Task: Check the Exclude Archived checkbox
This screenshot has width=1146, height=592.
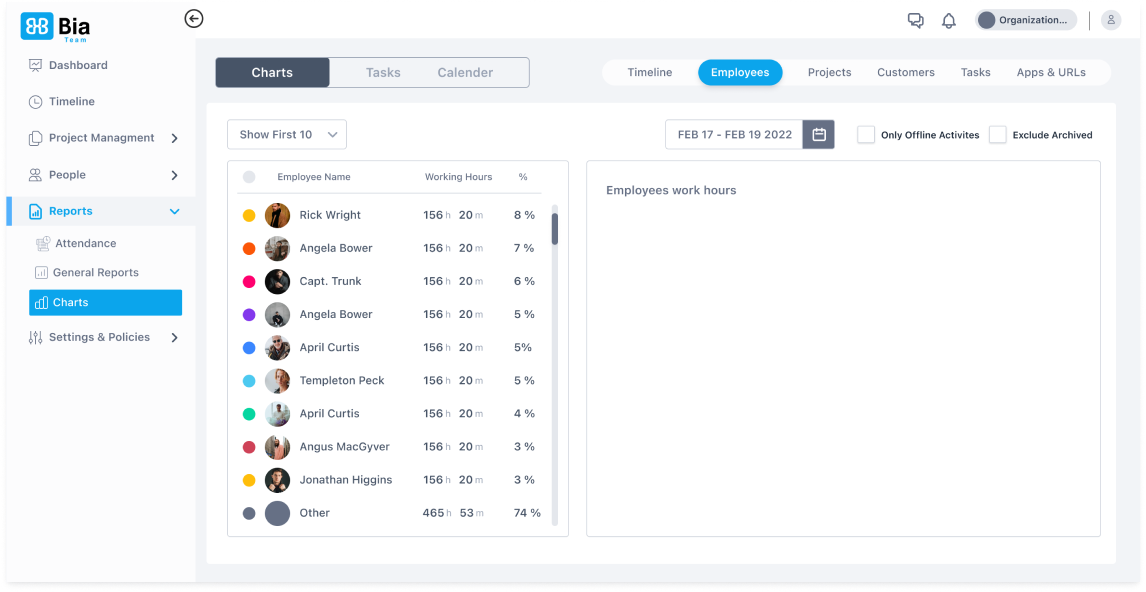Action: 997,135
